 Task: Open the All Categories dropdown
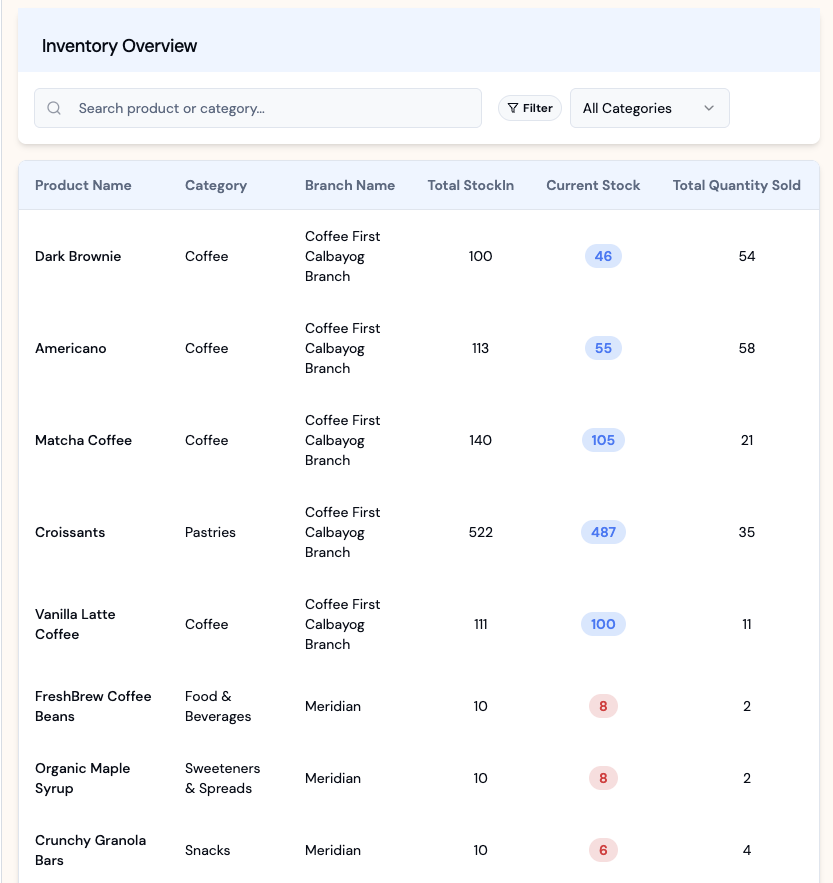(x=649, y=107)
